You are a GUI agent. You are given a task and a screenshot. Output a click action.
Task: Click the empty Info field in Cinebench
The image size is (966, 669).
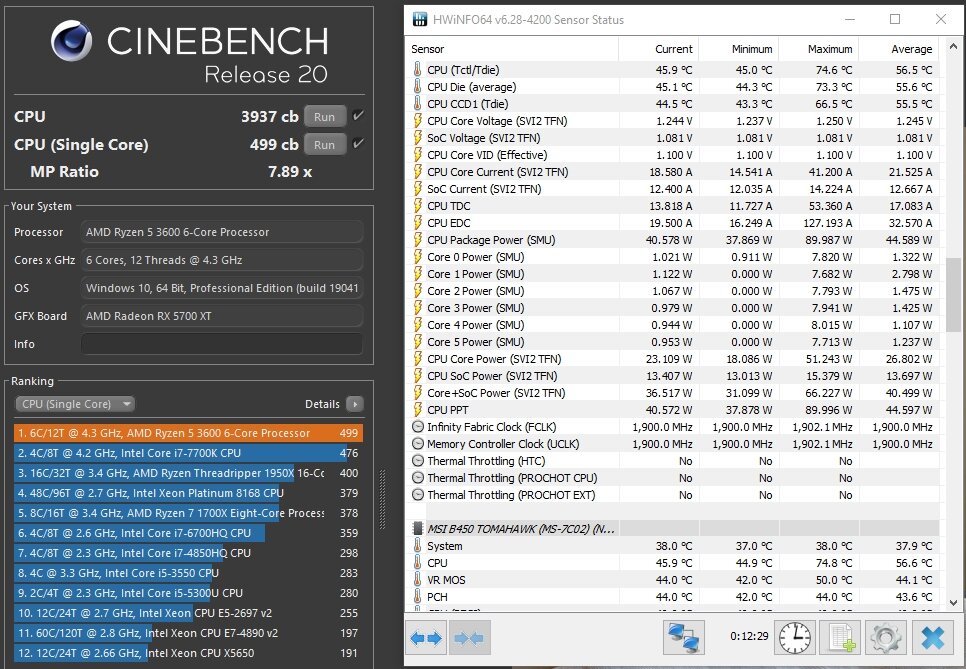coord(222,344)
